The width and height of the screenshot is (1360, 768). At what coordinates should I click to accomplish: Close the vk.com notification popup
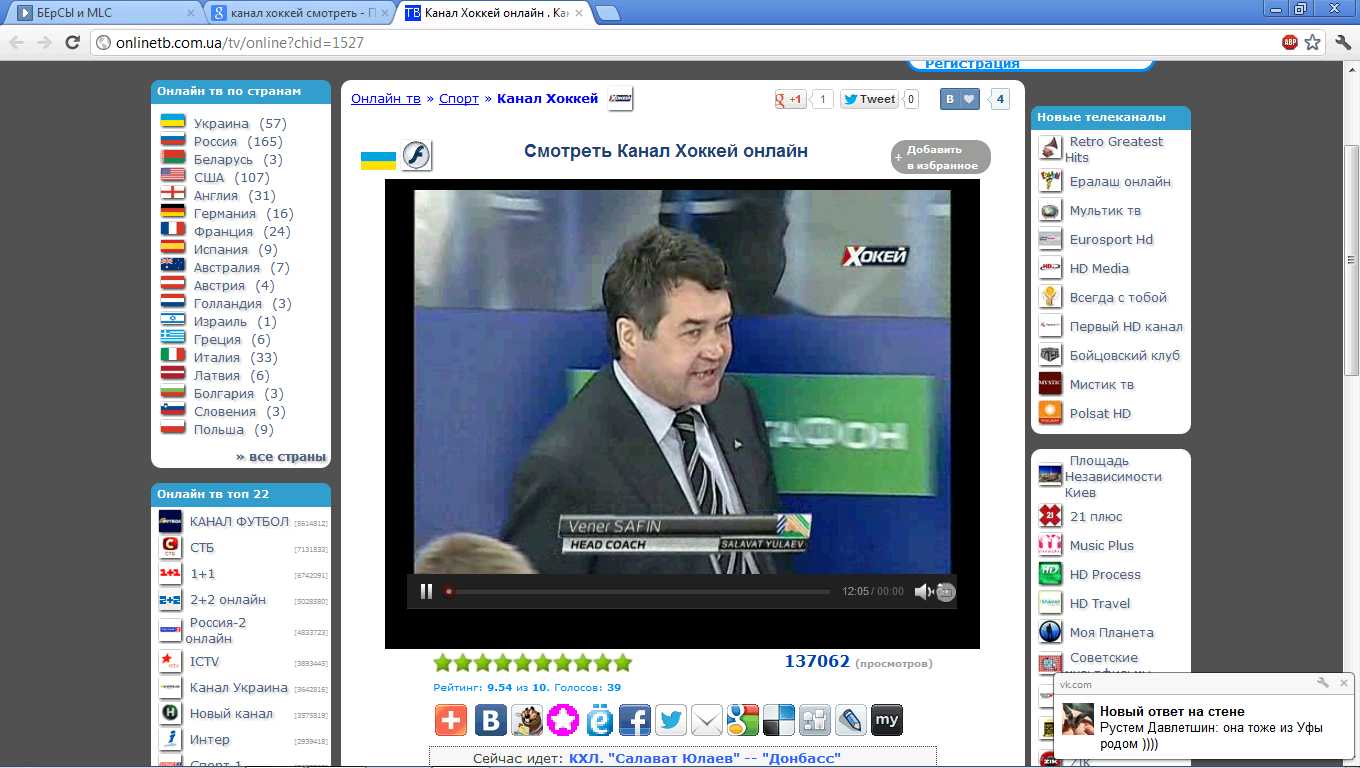[1344, 683]
